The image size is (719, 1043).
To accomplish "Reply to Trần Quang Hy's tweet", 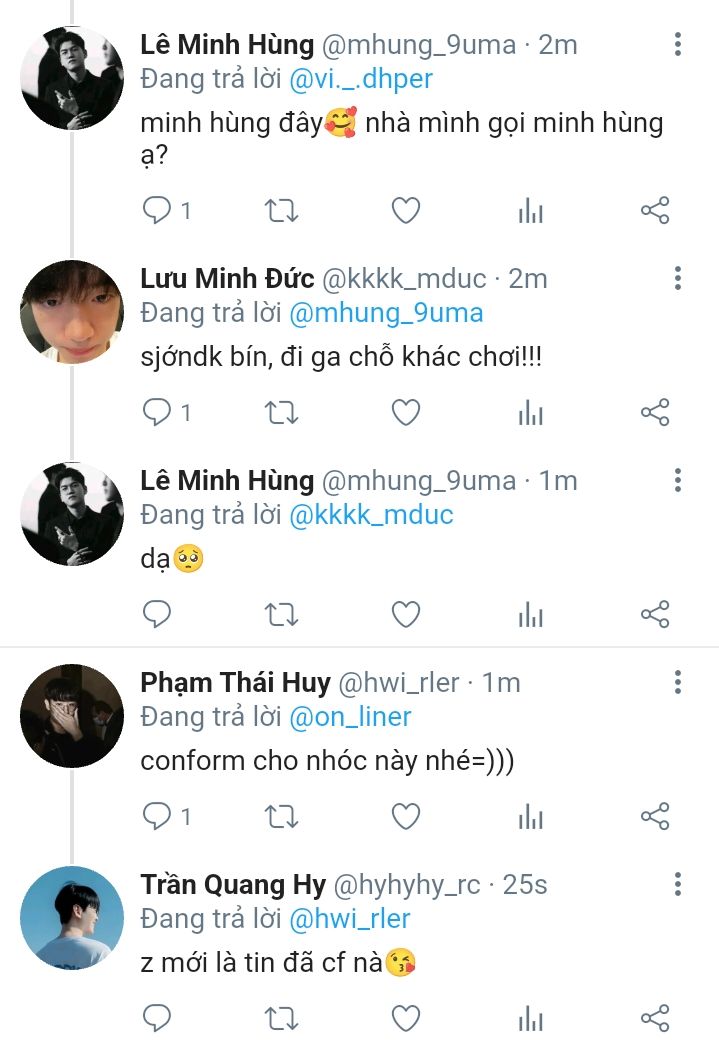I will click(157, 1018).
